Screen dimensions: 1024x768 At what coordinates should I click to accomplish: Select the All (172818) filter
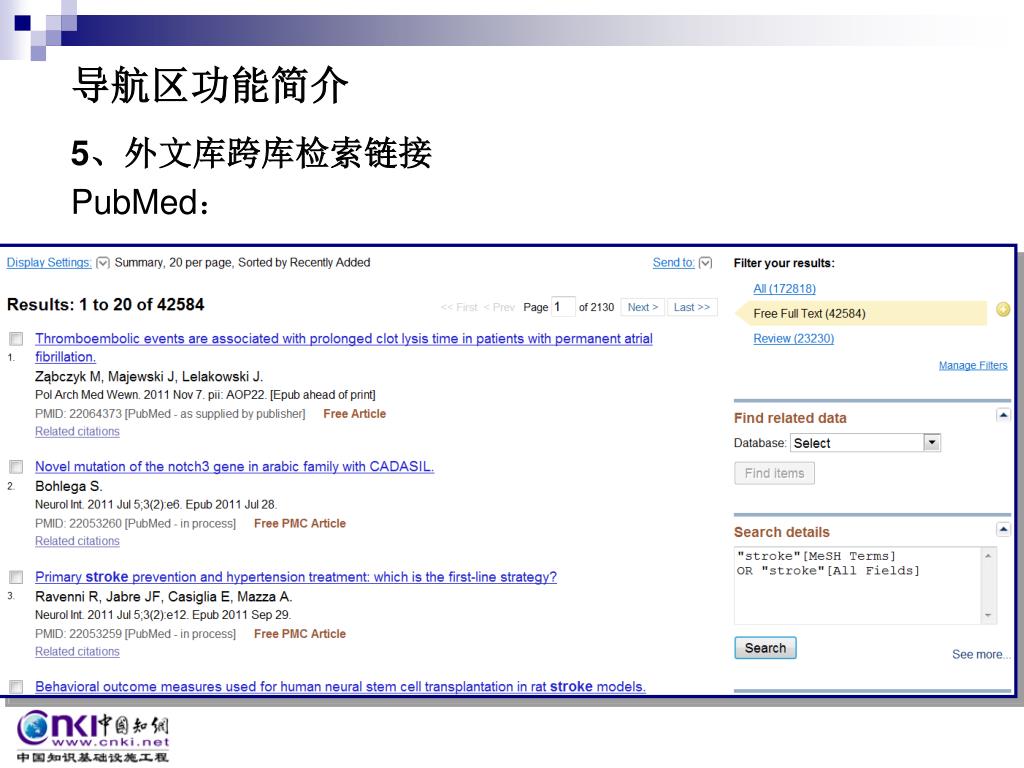784,289
